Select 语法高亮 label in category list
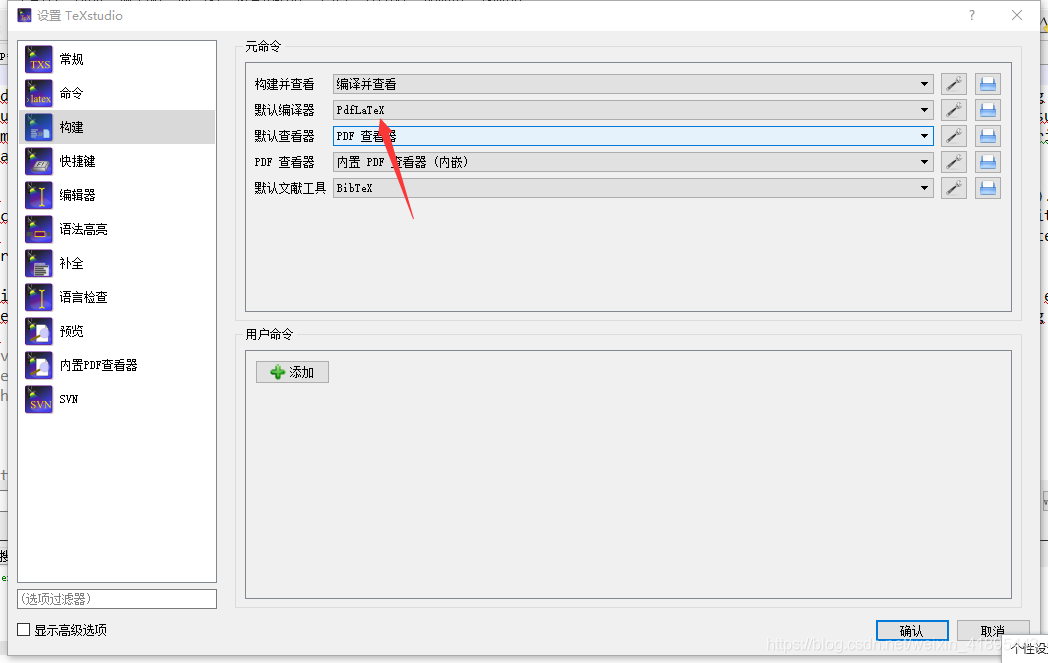1048x663 pixels. [x=84, y=229]
